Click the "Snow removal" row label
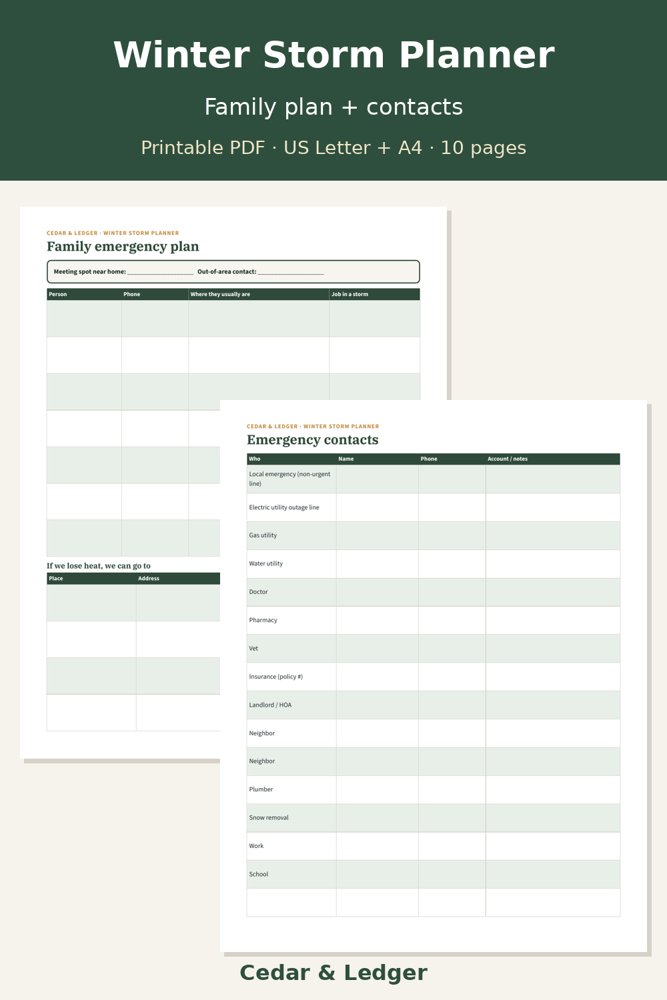Viewport: 667px width, 1000px height. coord(268,818)
